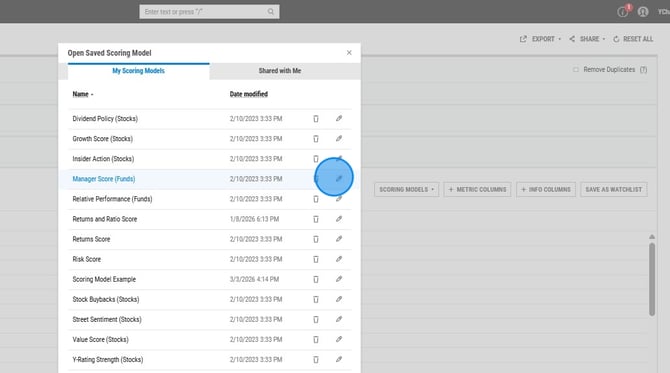This screenshot has height=373, width=670.
Task: Sort the list by Name column
Action: pos(82,94)
